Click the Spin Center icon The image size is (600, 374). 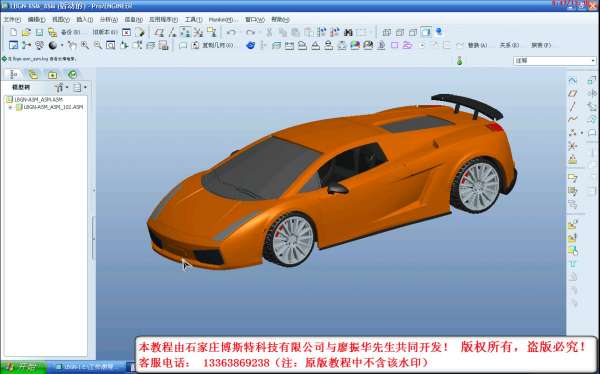pos(26,45)
